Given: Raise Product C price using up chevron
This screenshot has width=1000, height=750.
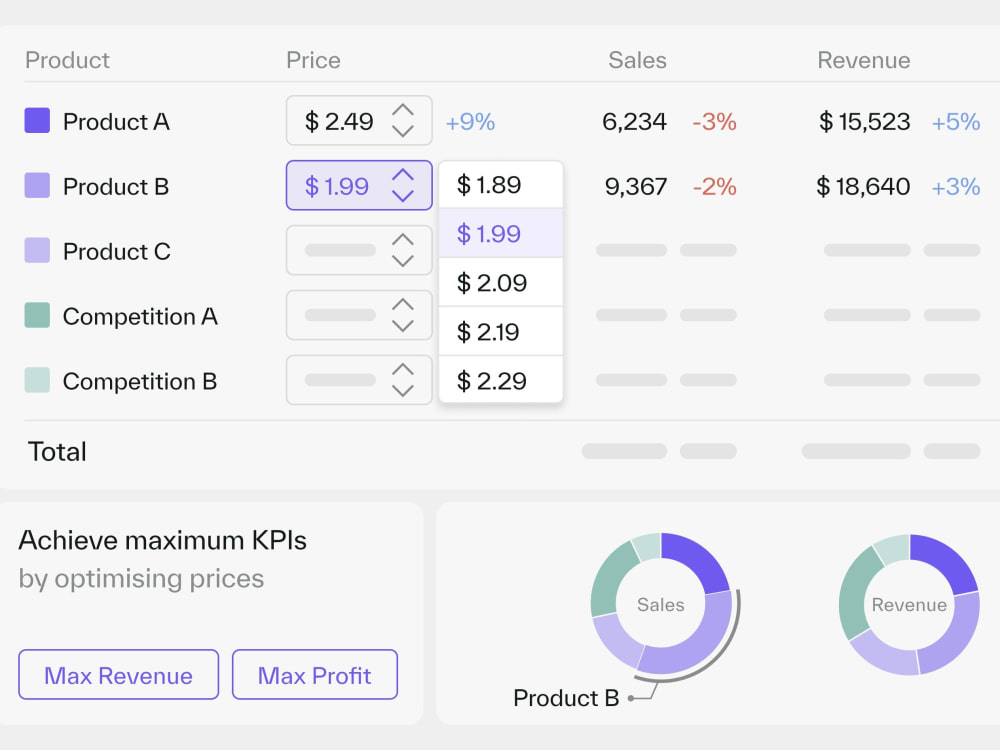Looking at the screenshot, I should 402,240.
